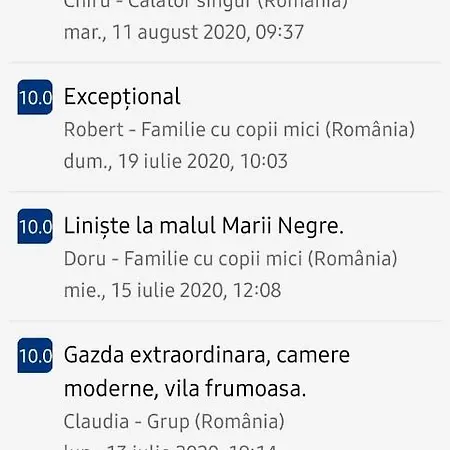Tap the date mar., 11 august 2020, 09:37
Image resolution: width=450 pixels, height=450 pixels.
(184, 32)
